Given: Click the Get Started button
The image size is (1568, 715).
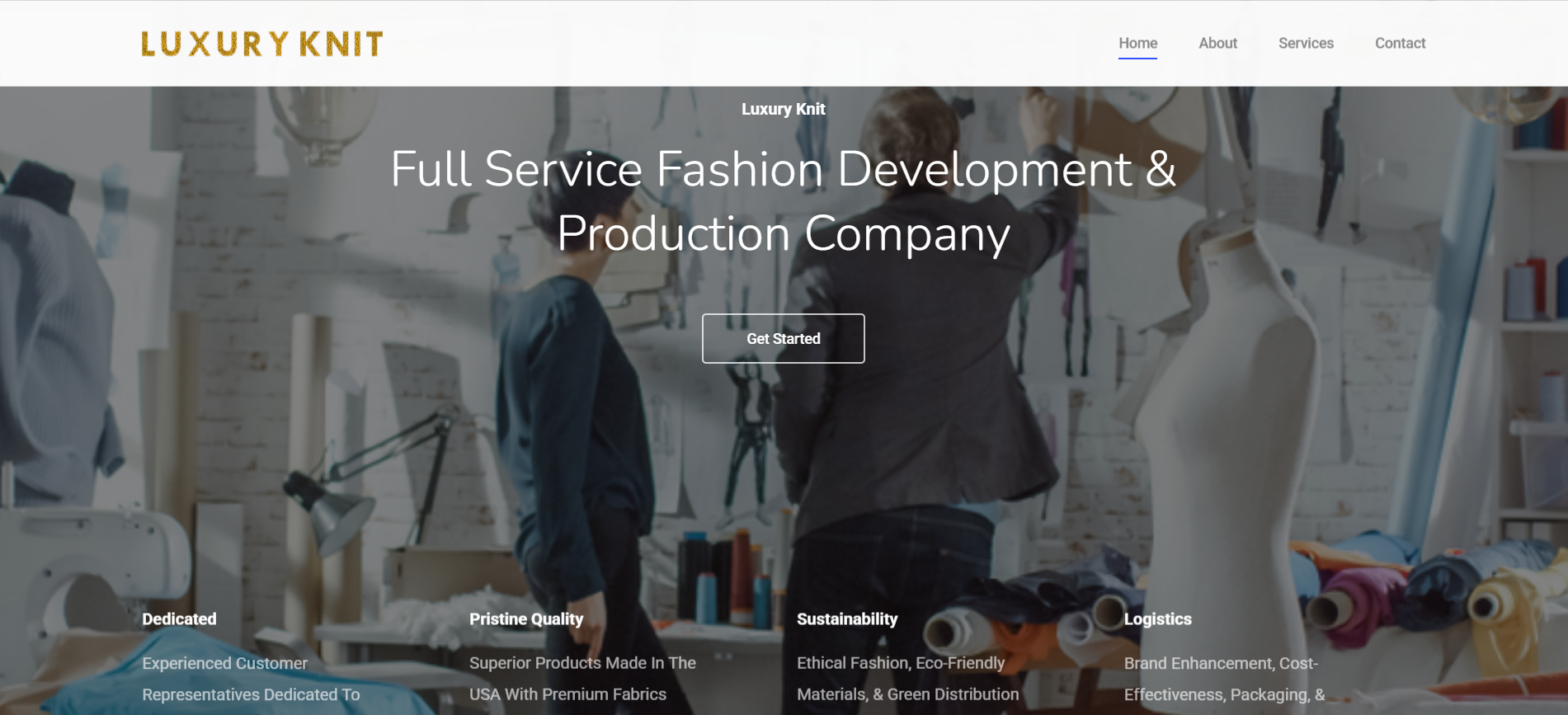Looking at the screenshot, I should click(x=784, y=338).
